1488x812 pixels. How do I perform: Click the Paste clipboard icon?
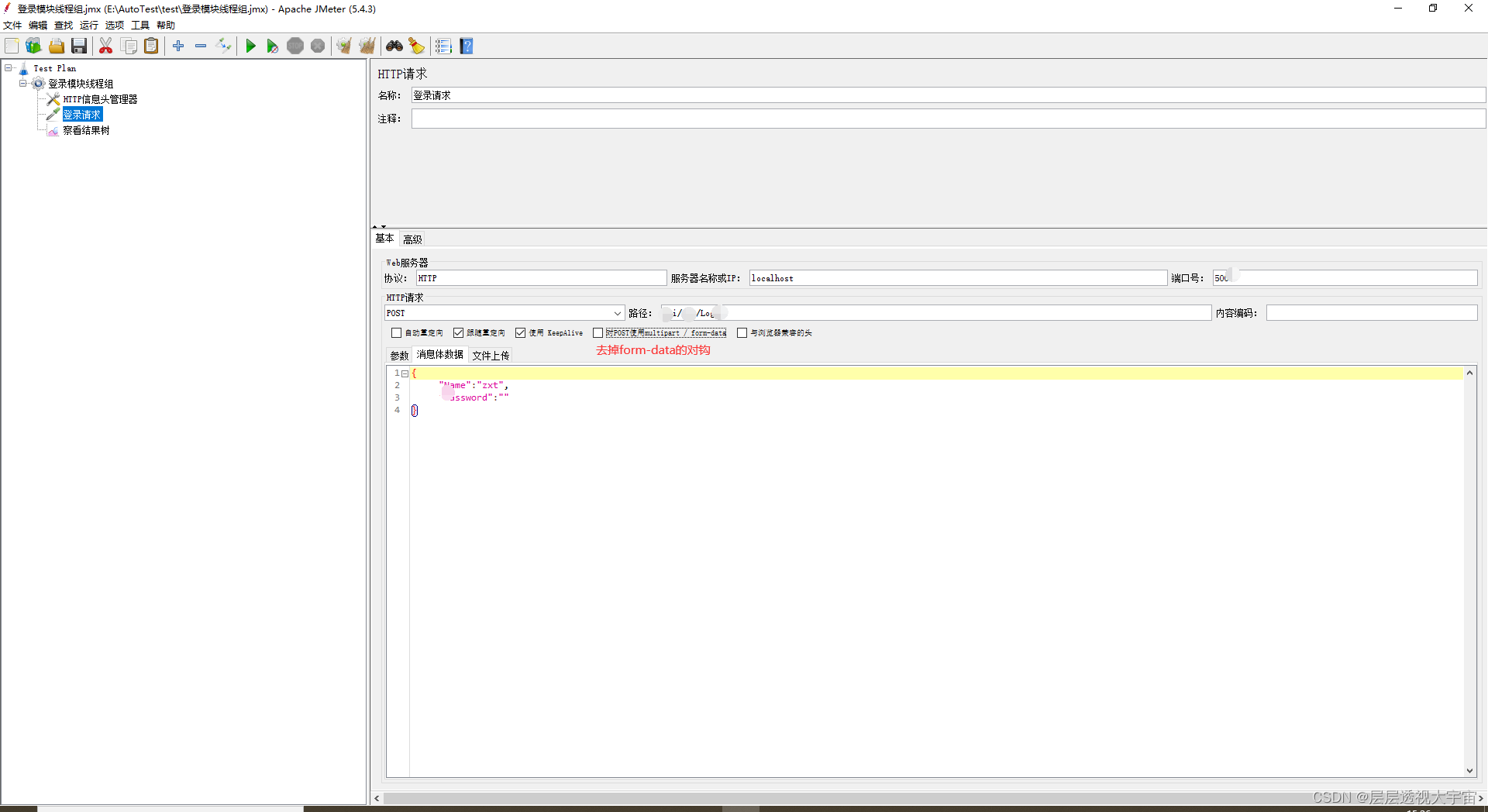152,46
